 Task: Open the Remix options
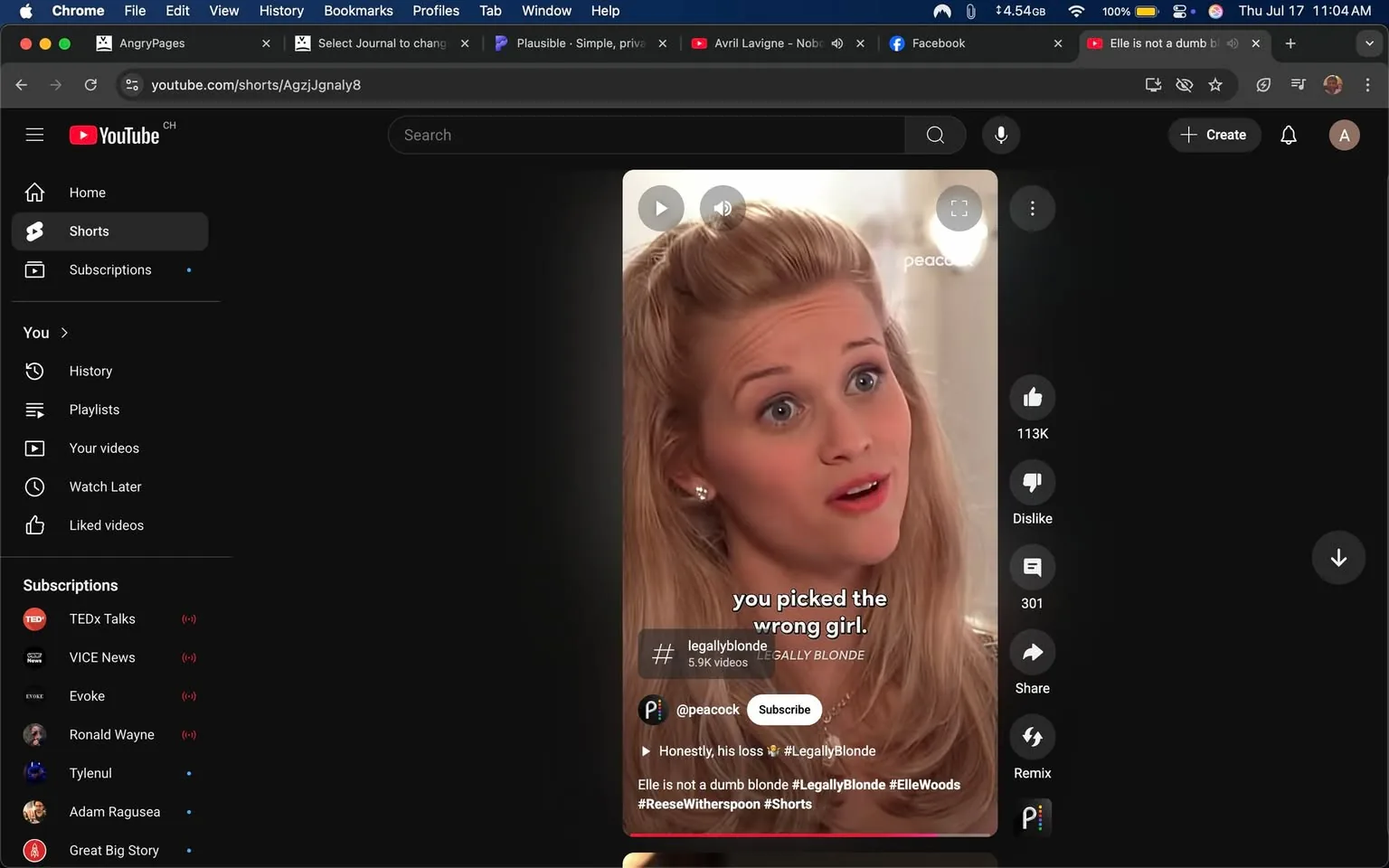(1032, 737)
